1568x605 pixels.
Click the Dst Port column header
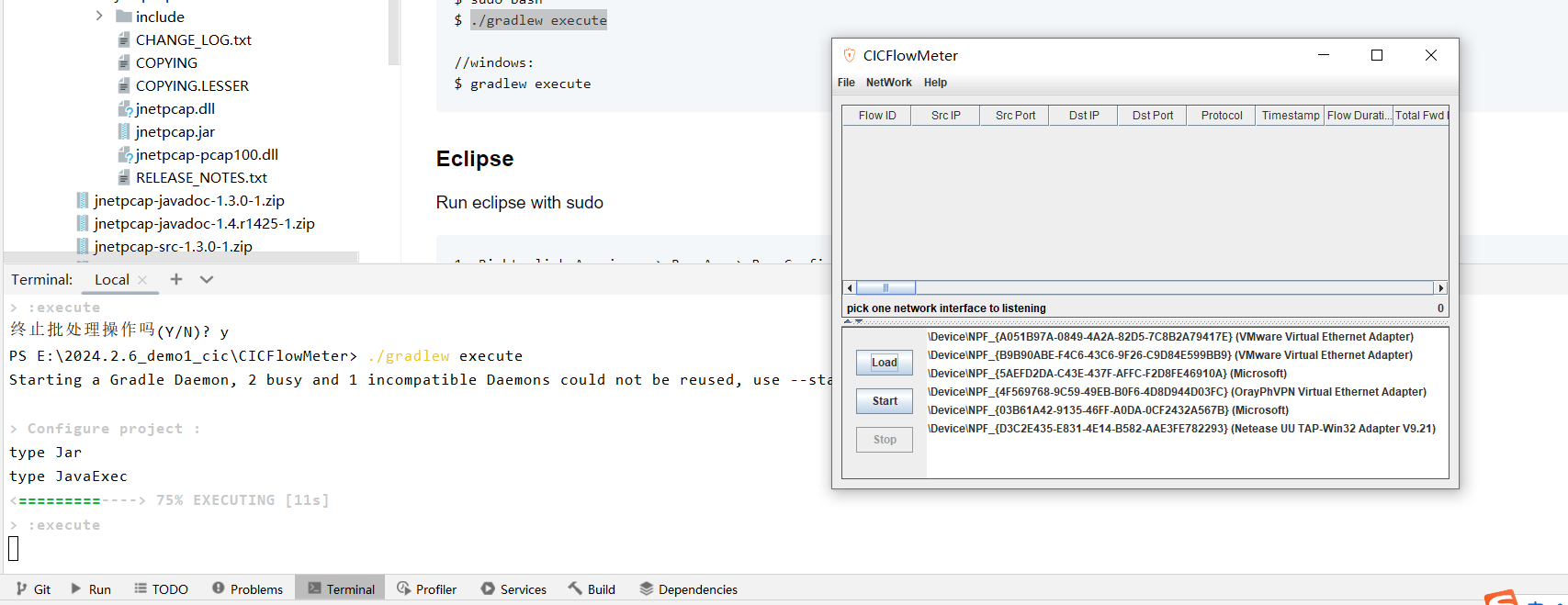[1153, 116]
